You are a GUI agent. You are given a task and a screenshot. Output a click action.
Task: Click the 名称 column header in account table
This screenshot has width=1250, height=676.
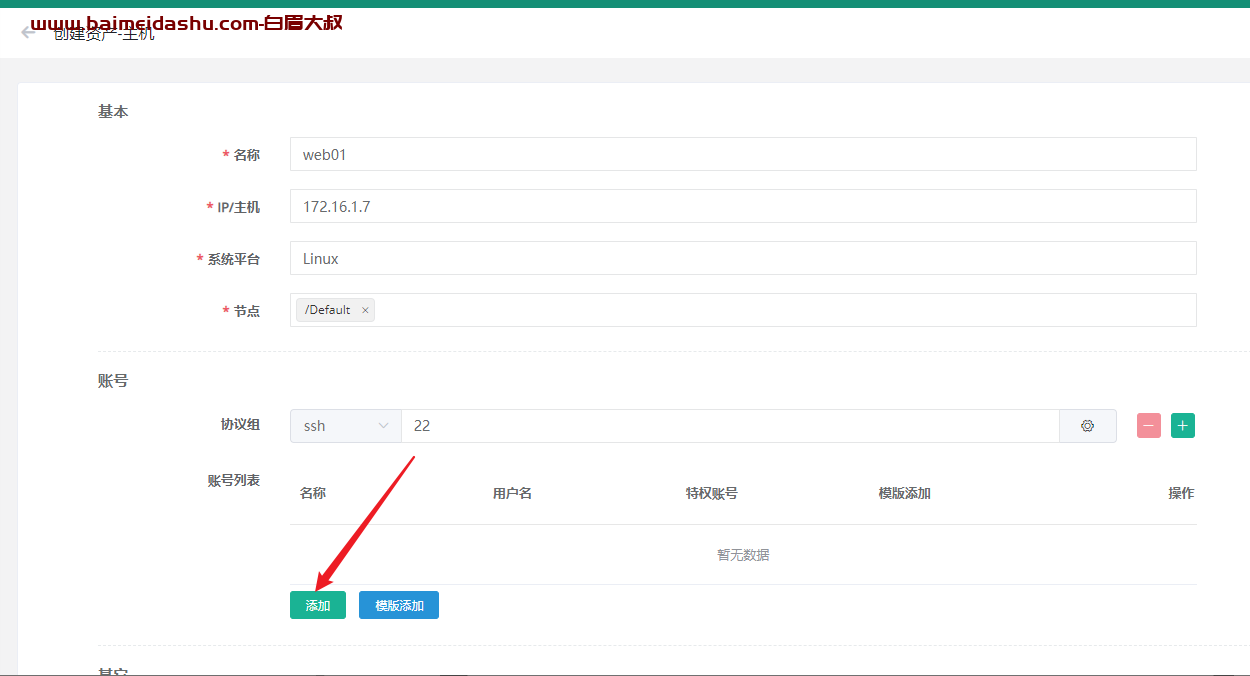click(313, 493)
